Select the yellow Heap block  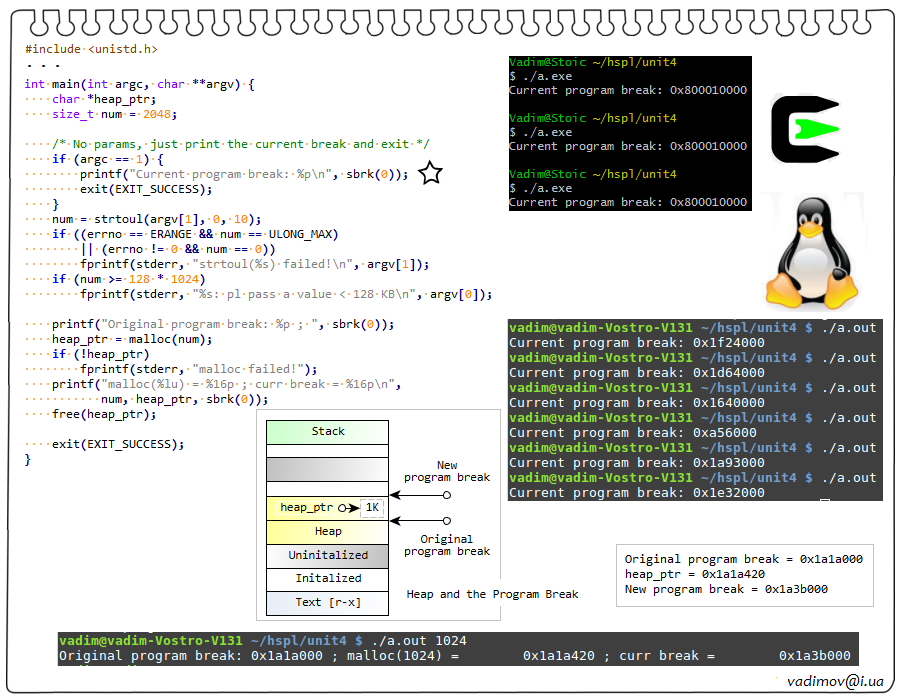click(327, 532)
